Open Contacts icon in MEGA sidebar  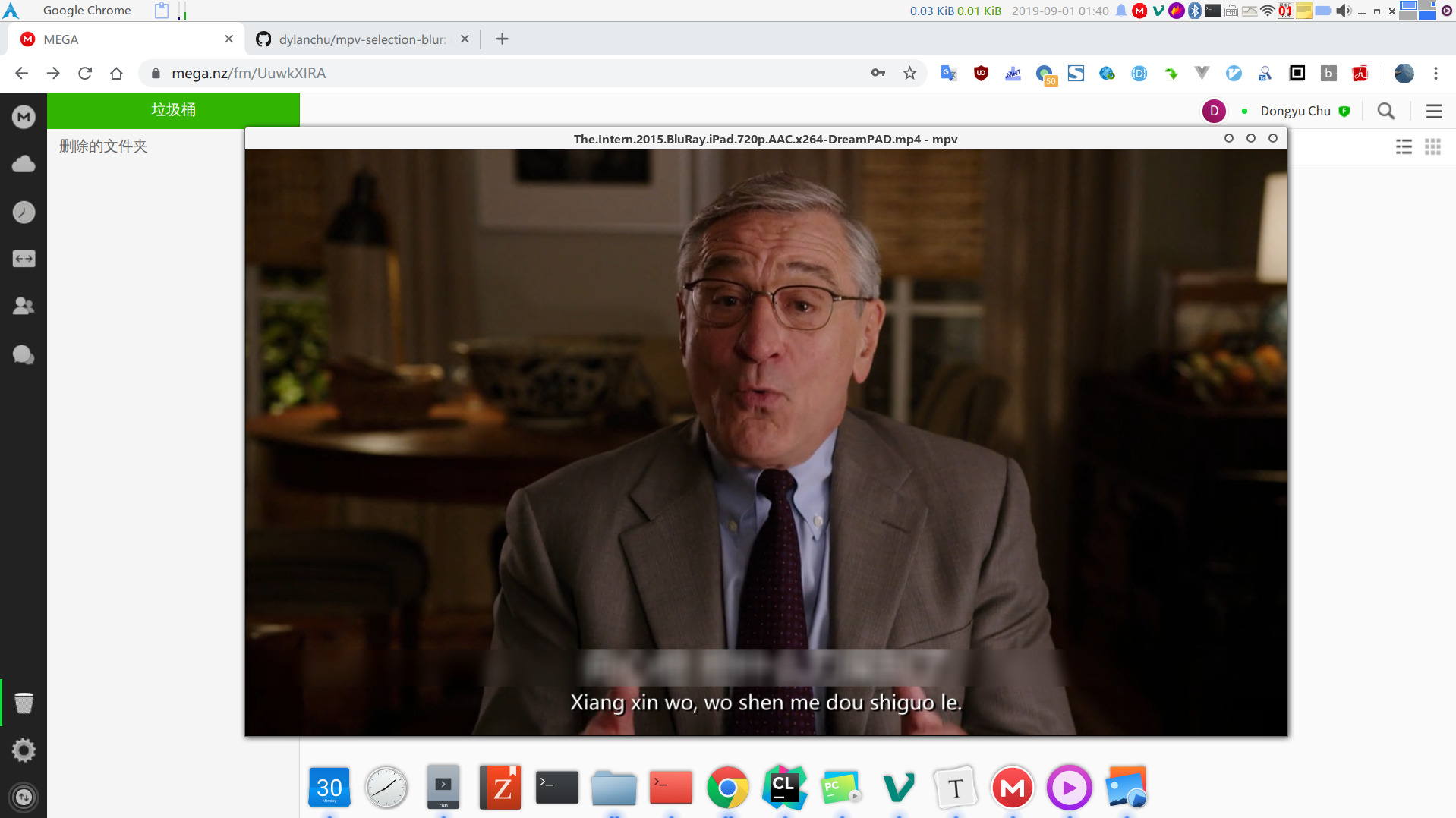point(24,306)
